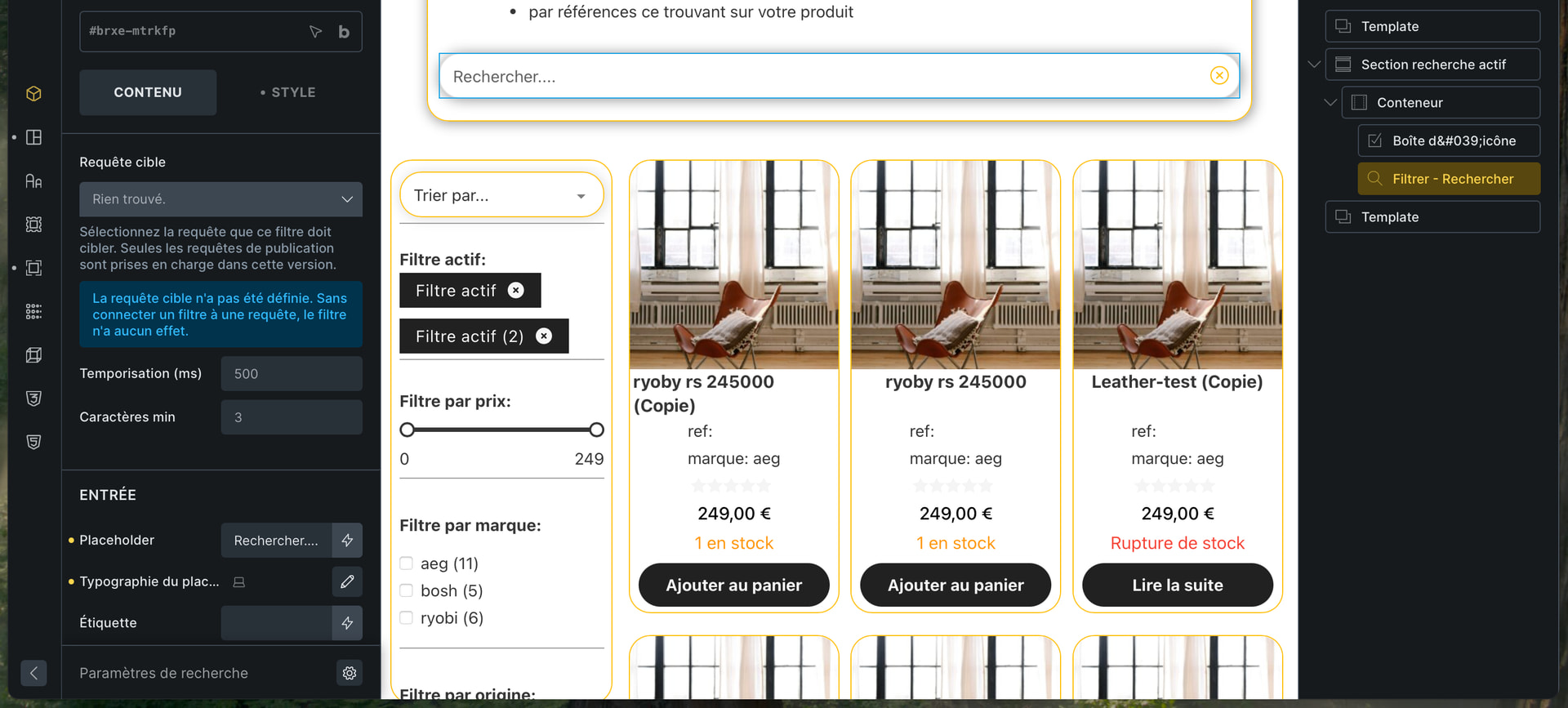The image size is (1568, 708).
Task: Click the Temporisation (ms) input field
Action: pyautogui.click(x=292, y=374)
